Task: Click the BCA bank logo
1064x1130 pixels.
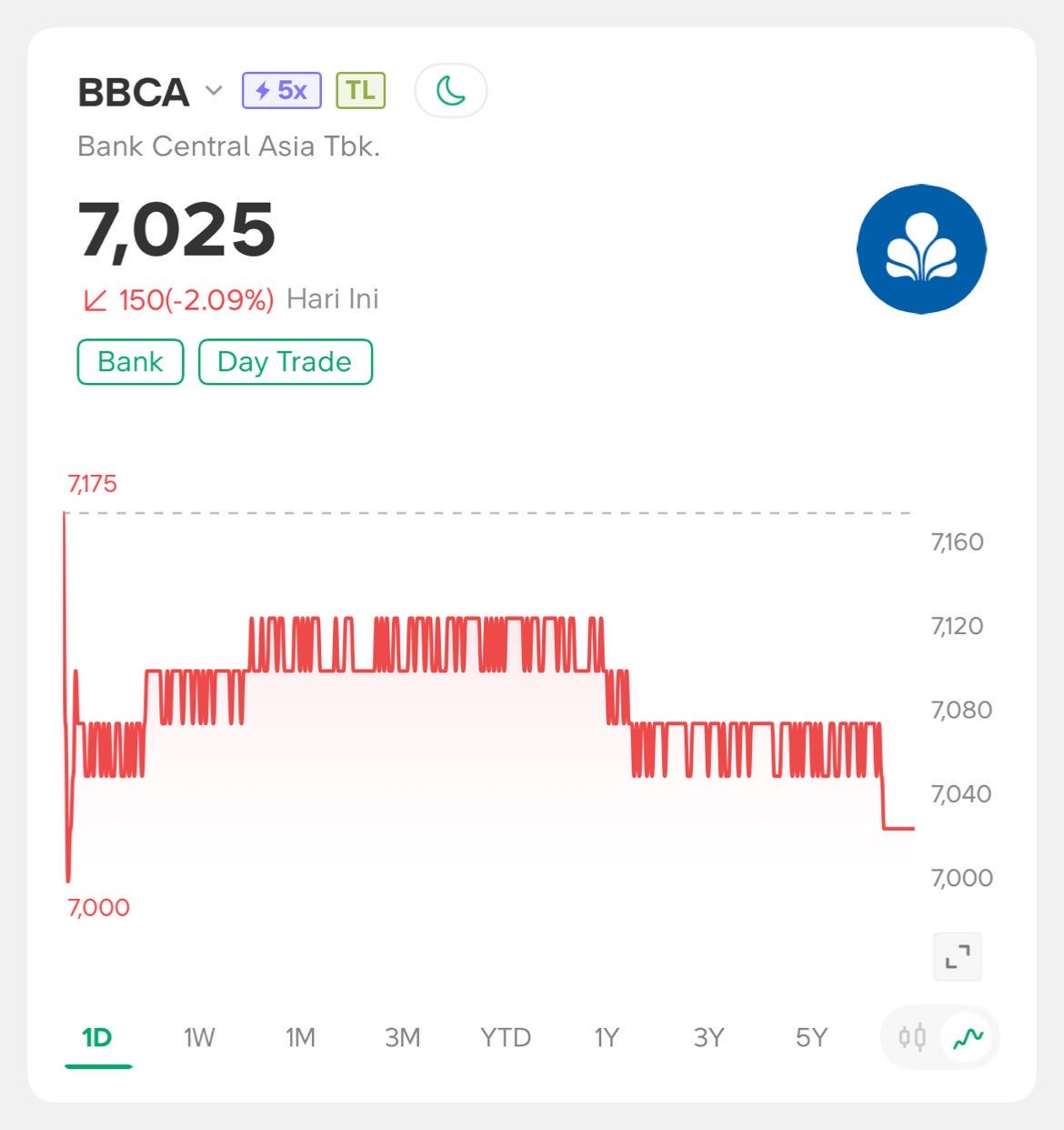Action: (x=921, y=248)
